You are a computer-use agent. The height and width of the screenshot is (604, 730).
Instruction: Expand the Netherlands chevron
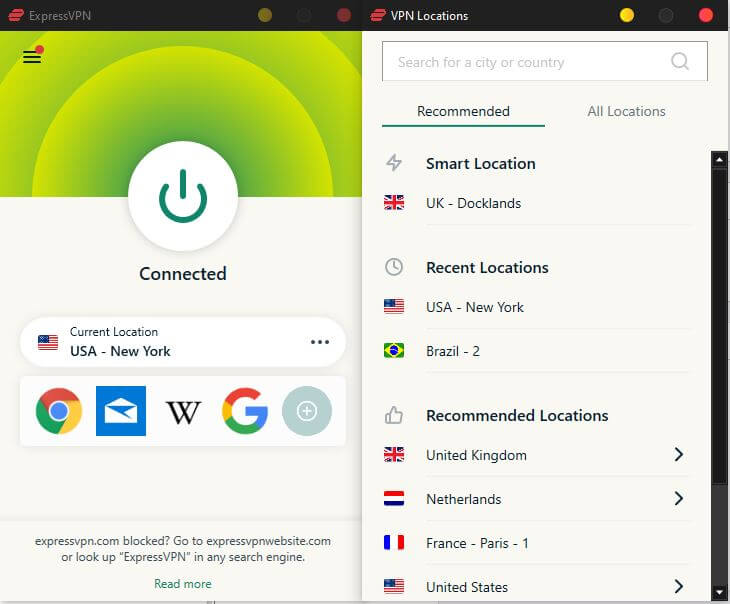(679, 498)
